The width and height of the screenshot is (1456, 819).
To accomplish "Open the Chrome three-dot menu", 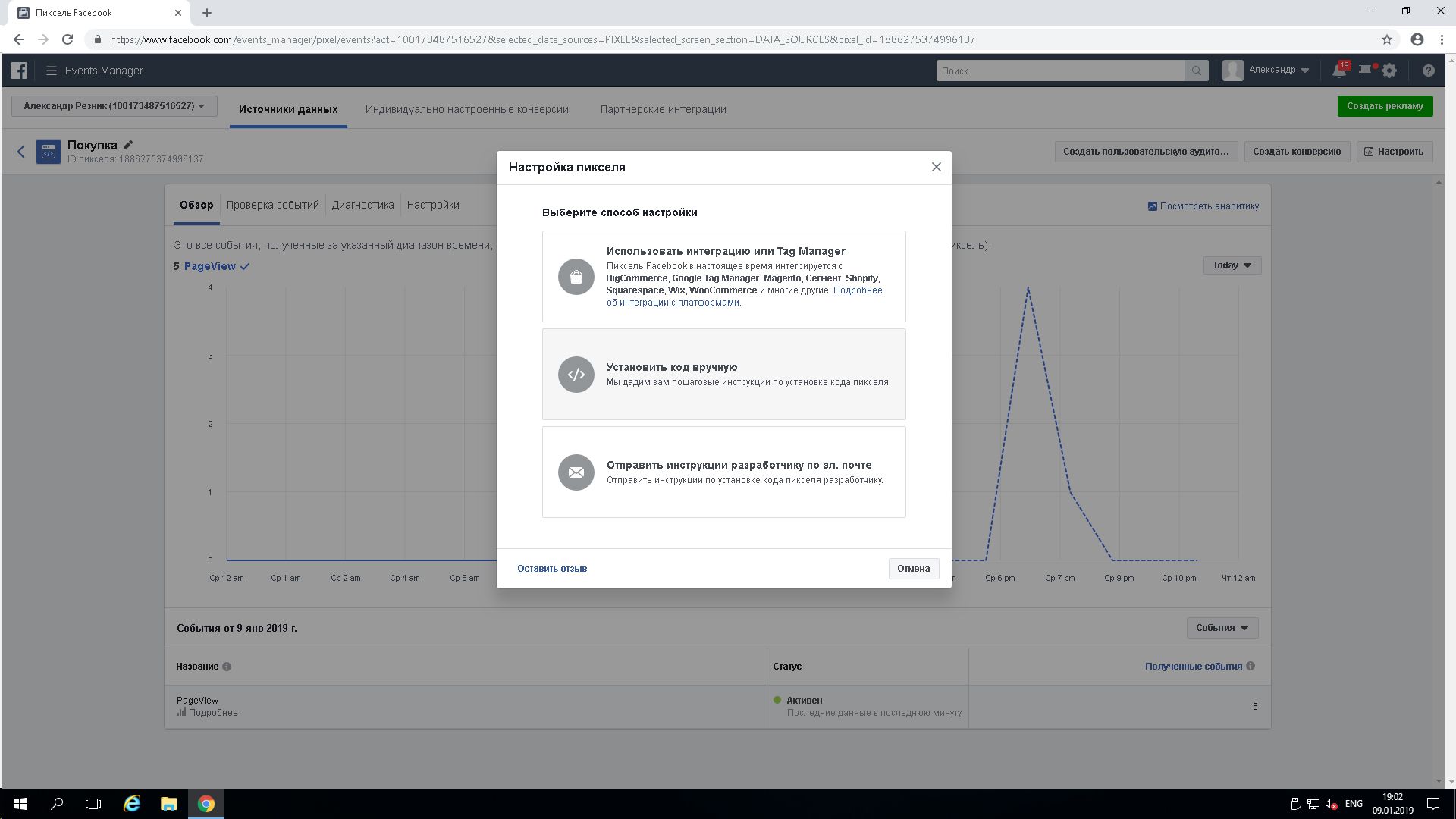I will click(1440, 39).
